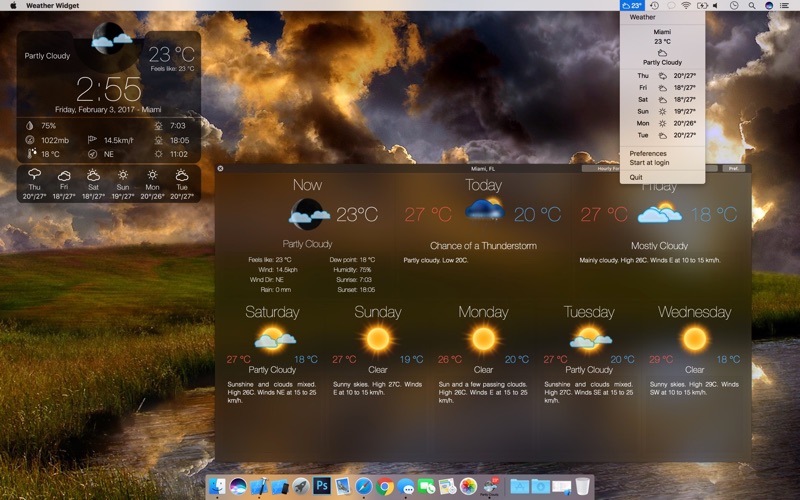This screenshot has height=500, width=800.
Task: Open Safari from the Dock
Action: [x=364, y=486]
